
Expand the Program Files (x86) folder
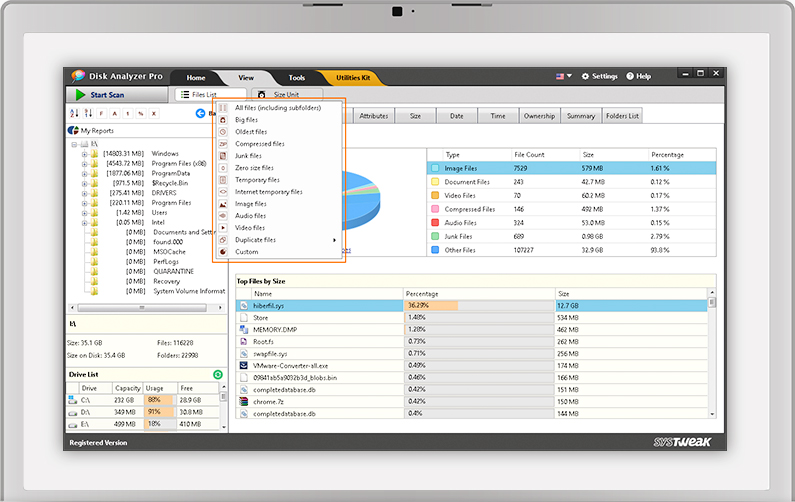click(84, 163)
